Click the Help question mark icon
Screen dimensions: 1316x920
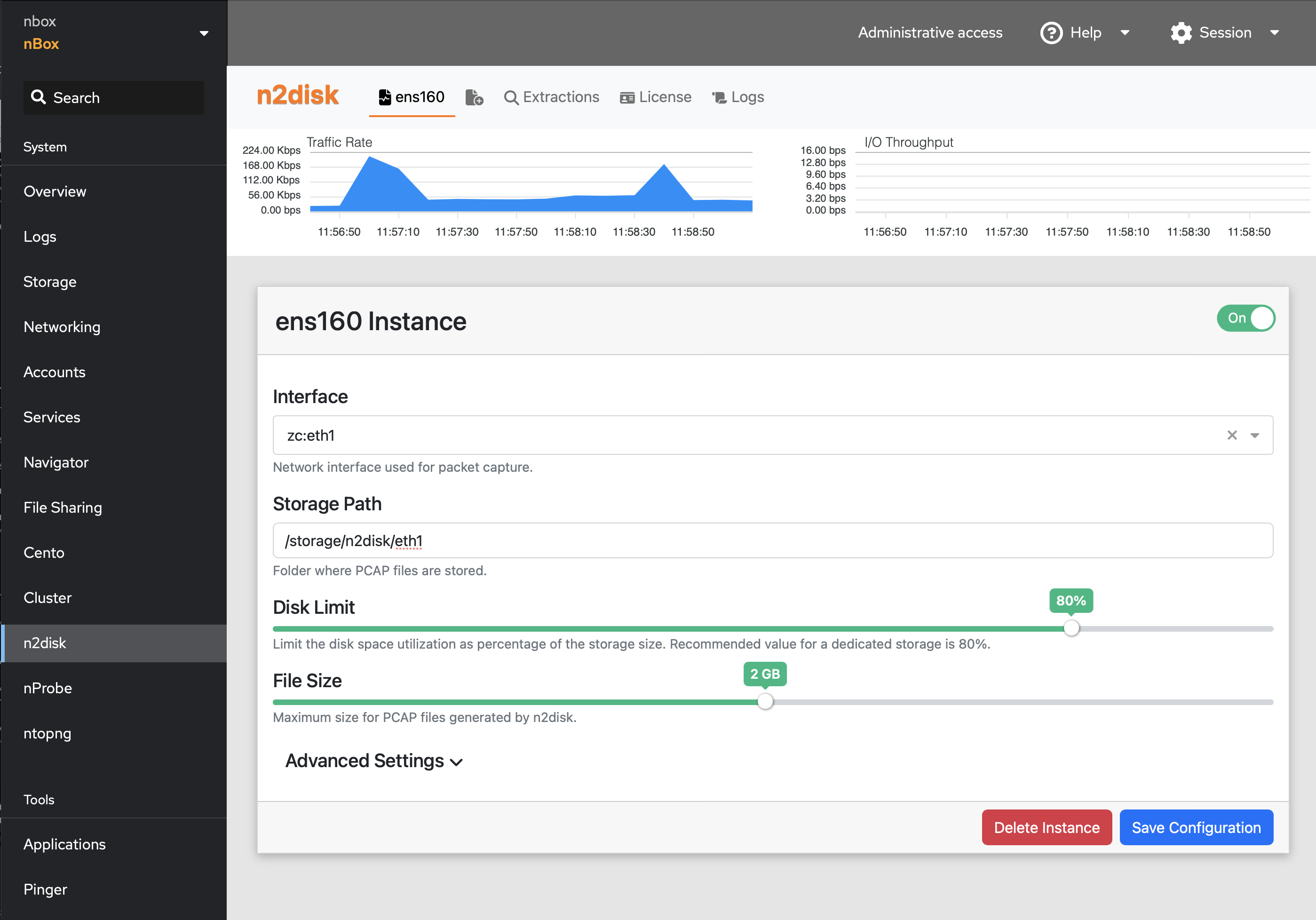[x=1051, y=32]
